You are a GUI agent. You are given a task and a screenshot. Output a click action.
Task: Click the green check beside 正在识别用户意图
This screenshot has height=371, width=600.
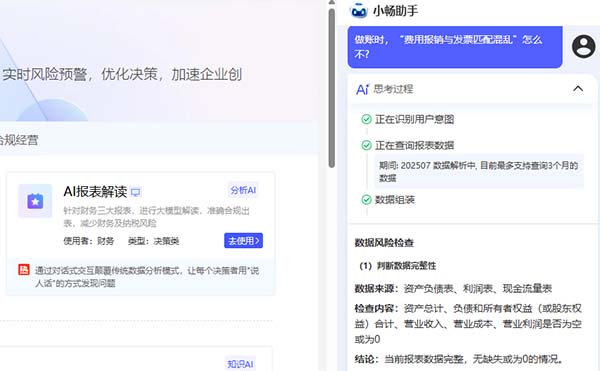coord(366,119)
